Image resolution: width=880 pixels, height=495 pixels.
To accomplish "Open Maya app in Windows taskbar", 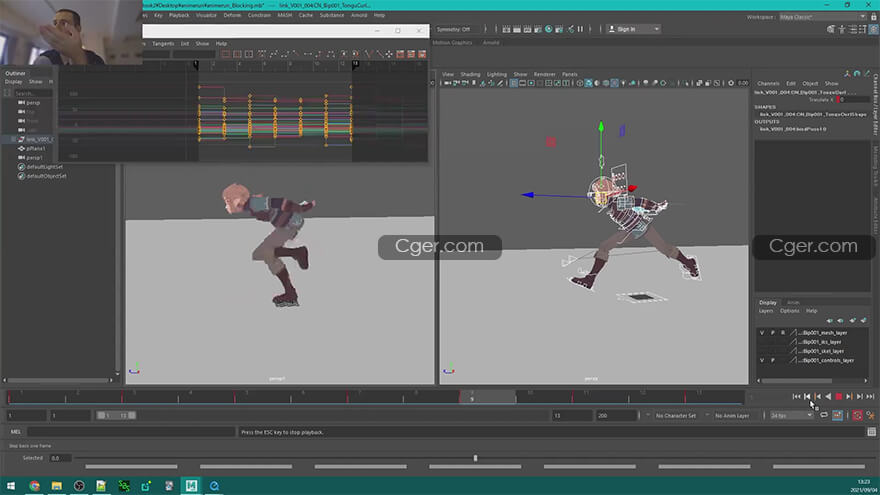I will point(191,485).
